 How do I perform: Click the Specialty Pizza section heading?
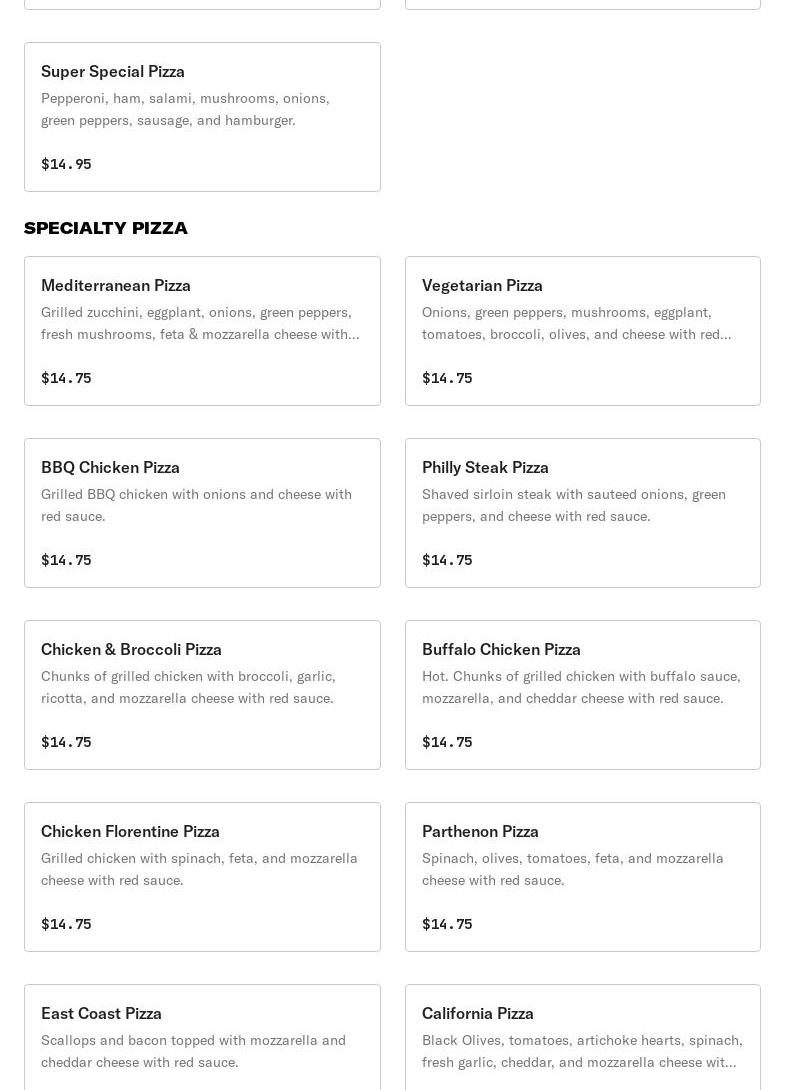tap(106, 228)
